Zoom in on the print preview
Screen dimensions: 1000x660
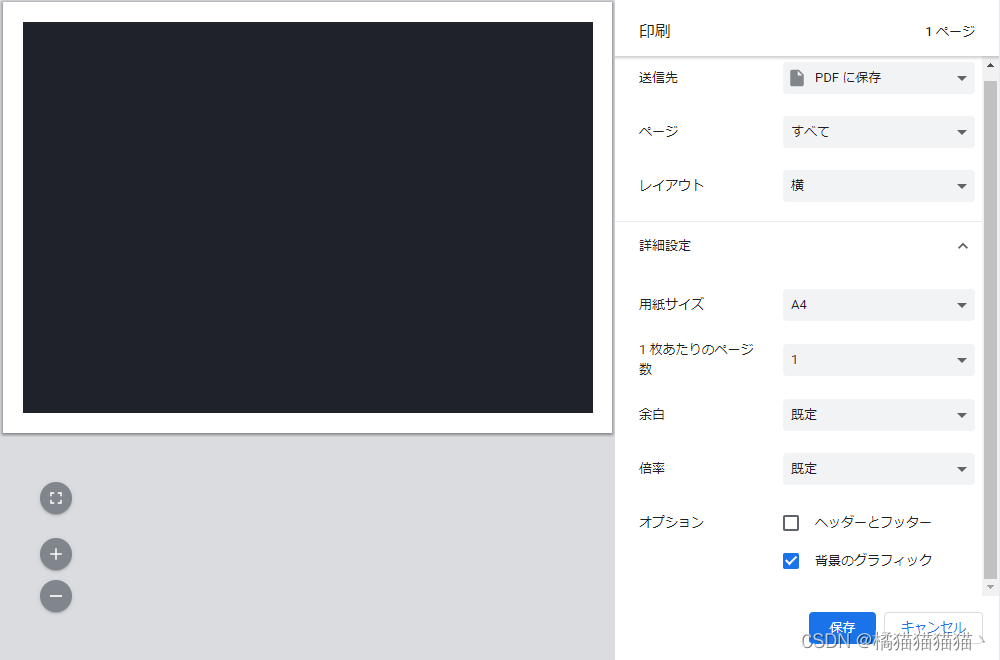[x=56, y=554]
